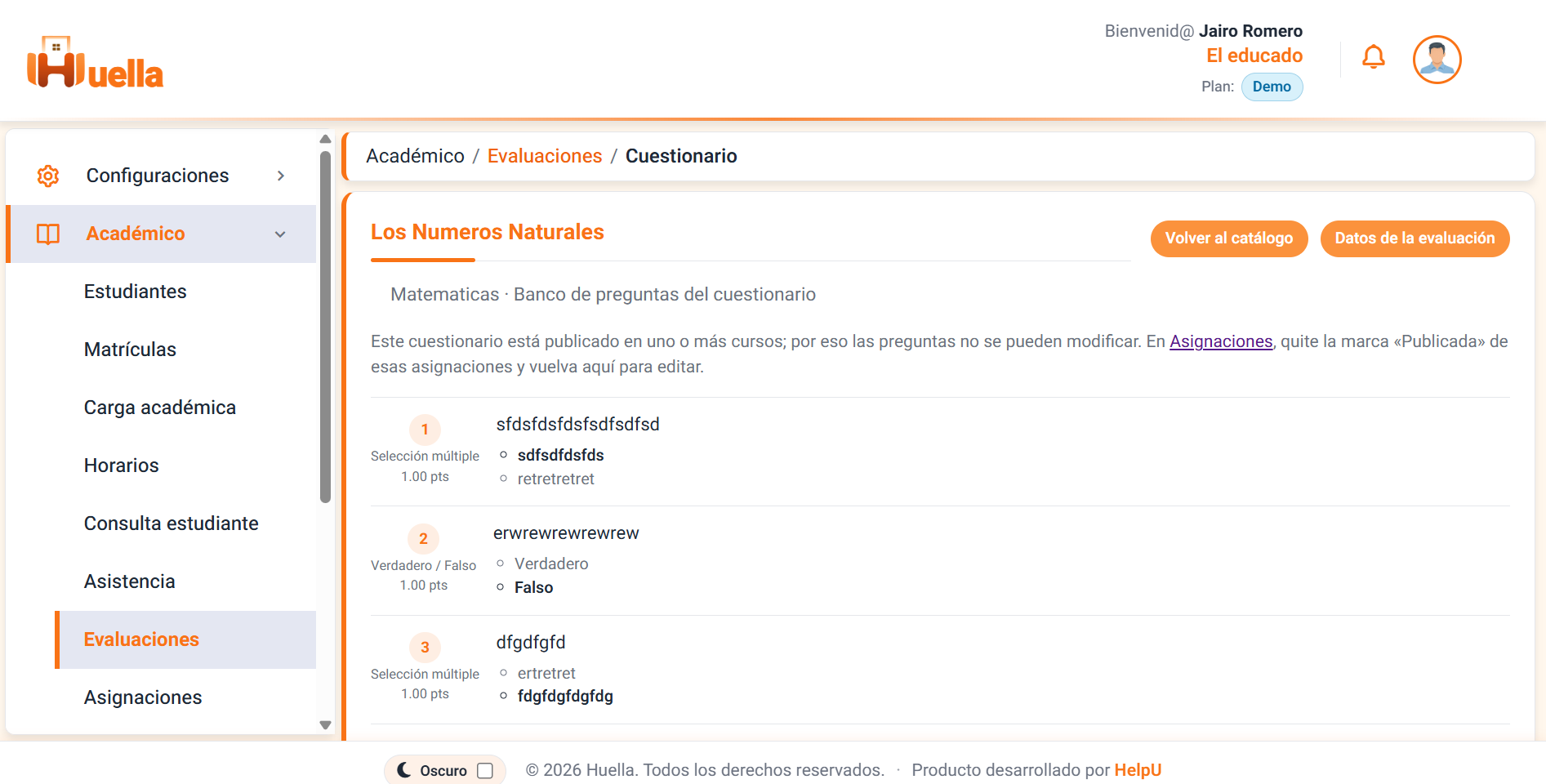Open the Horarios menu item

pyautogui.click(x=122, y=465)
